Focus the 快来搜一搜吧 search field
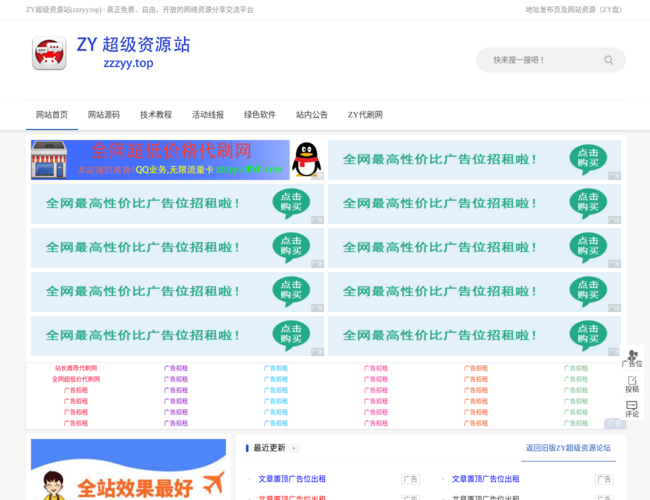Image resolution: width=650 pixels, height=500 pixels. (x=551, y=60)
